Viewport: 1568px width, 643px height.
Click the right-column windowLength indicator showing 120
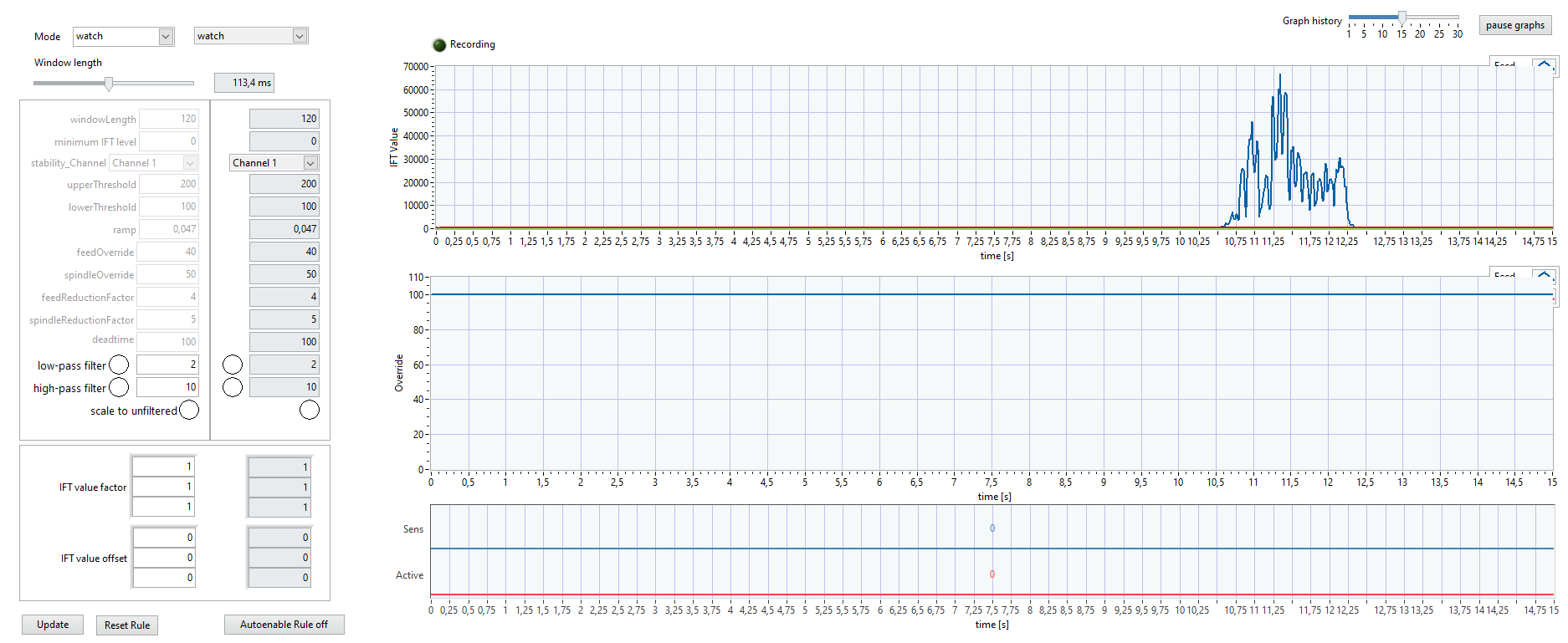[x=284, y=119]
